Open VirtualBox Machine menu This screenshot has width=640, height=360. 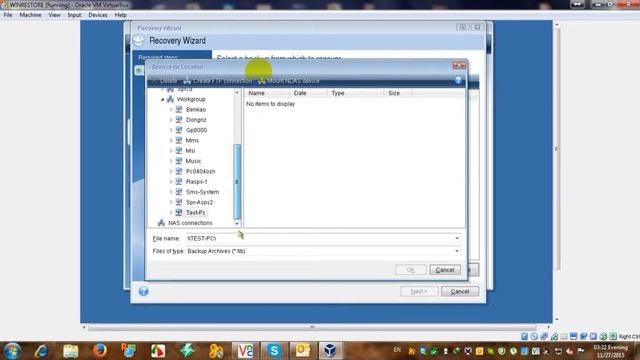point(31,15)
